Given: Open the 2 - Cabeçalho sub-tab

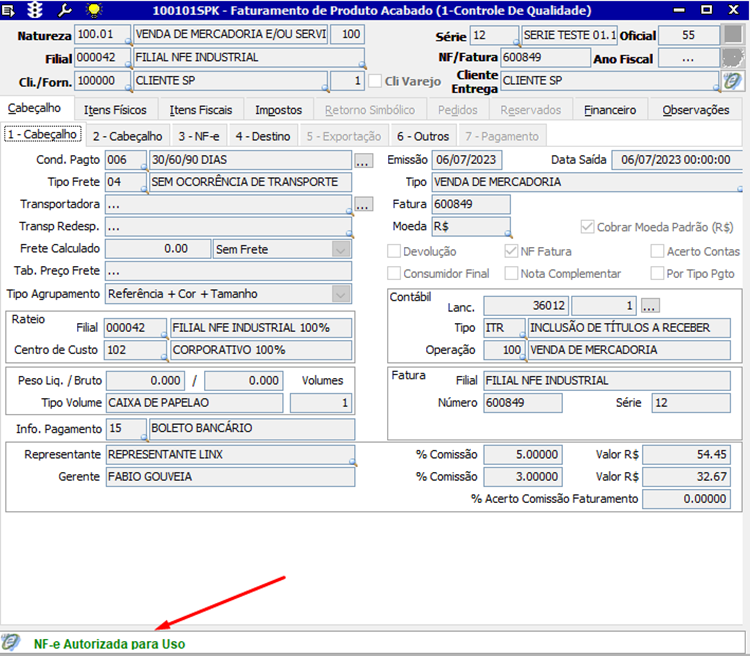Looking at the screenshot, I should [127, 136].
